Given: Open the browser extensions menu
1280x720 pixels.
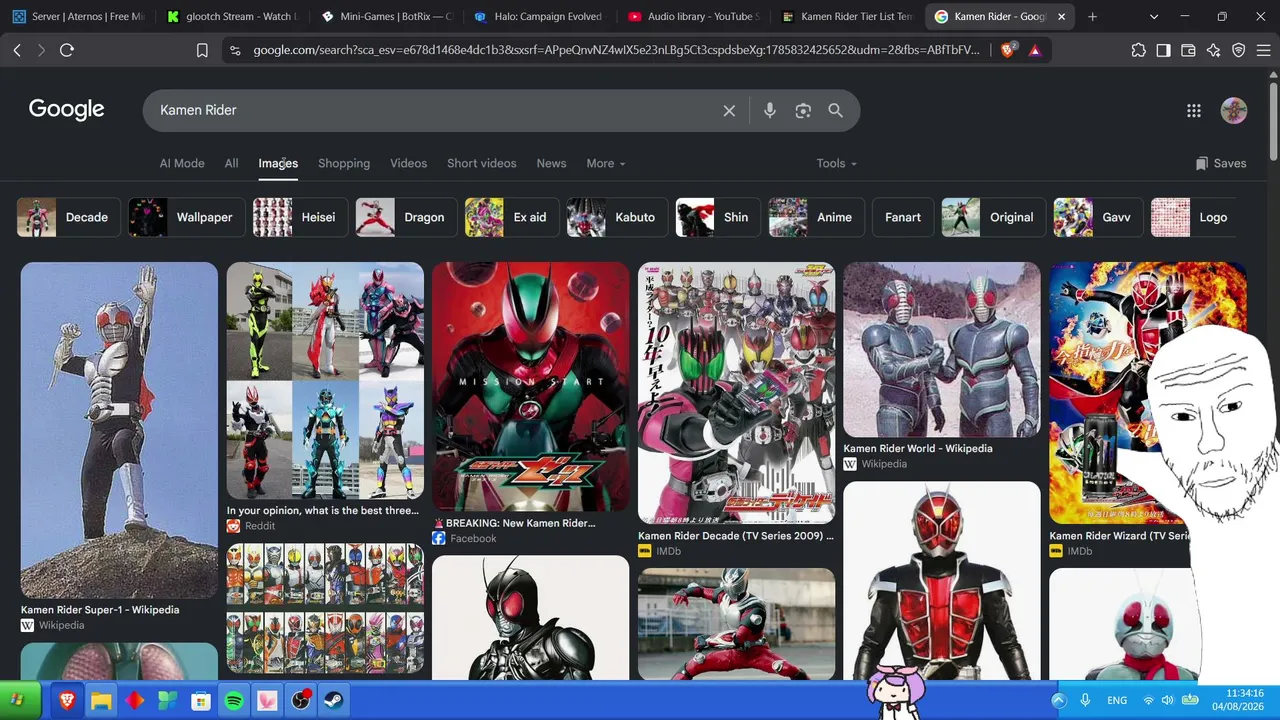Looking at the screenshot, I should (x=1139, y=50).
